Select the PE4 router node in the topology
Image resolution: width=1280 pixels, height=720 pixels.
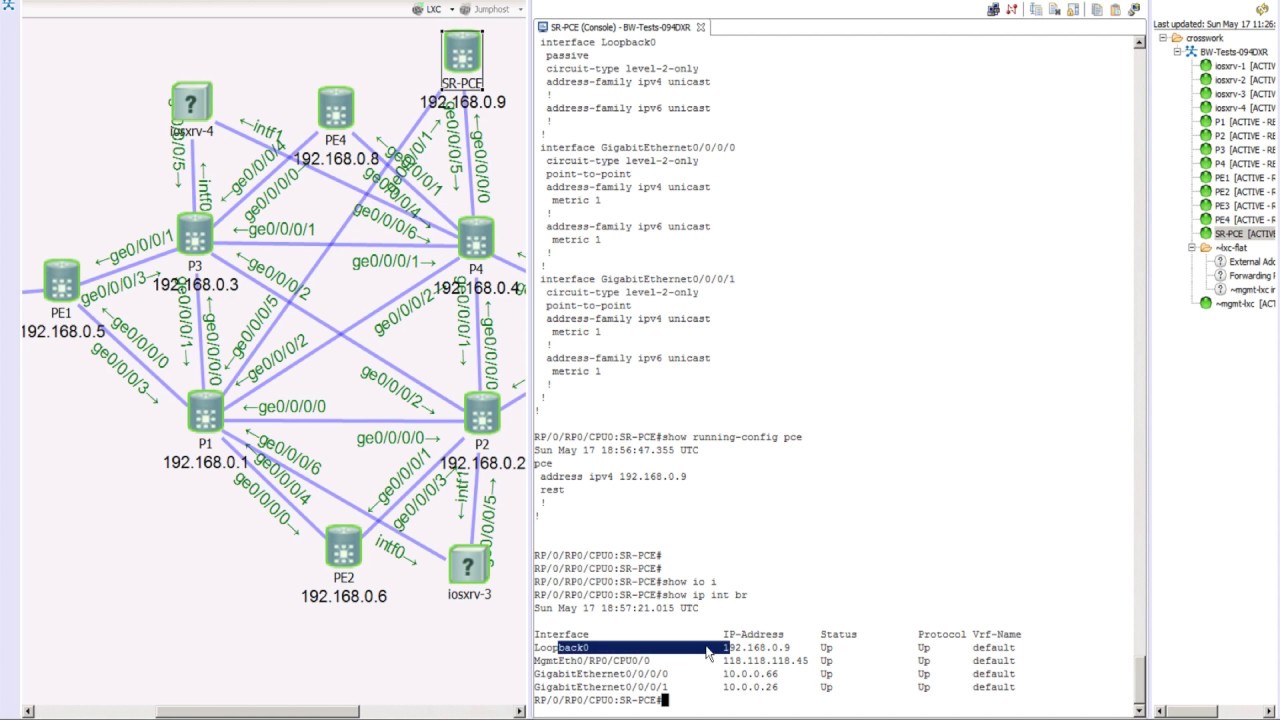(x=336, y=107)
